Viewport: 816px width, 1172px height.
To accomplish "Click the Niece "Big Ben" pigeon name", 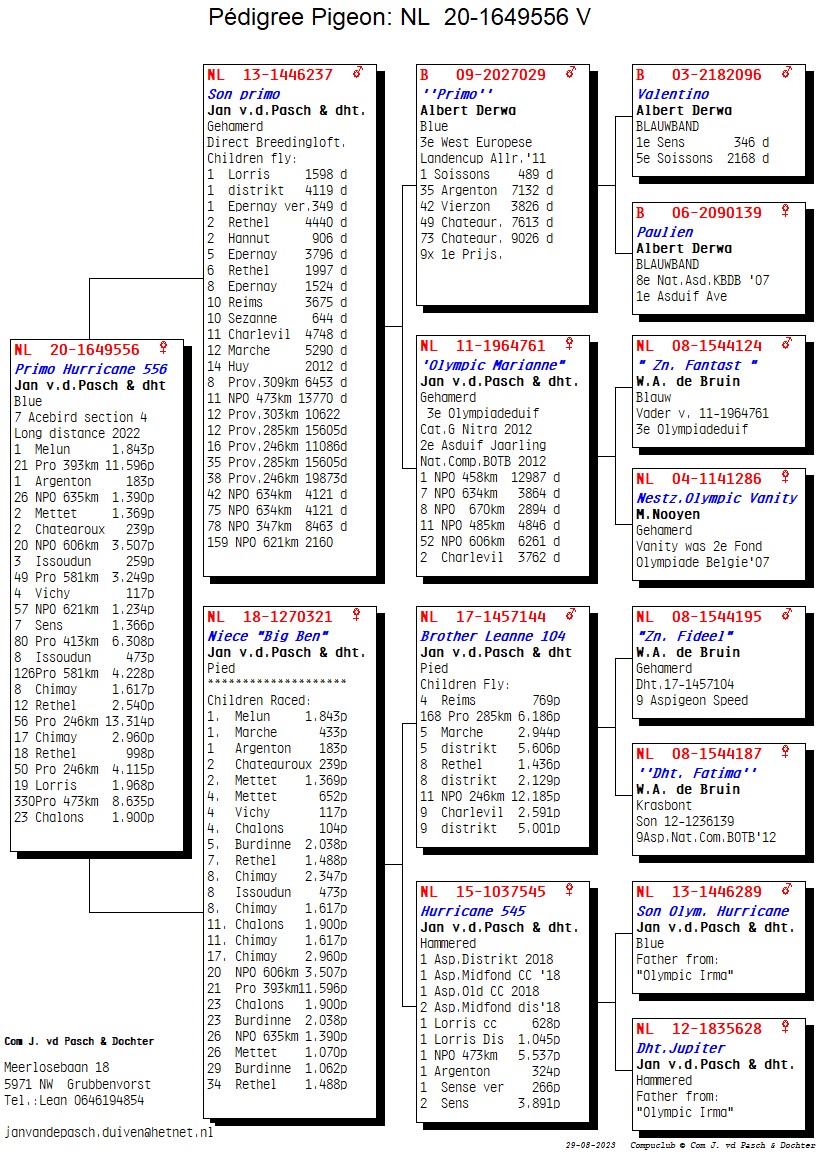I will tap(268, 636).
